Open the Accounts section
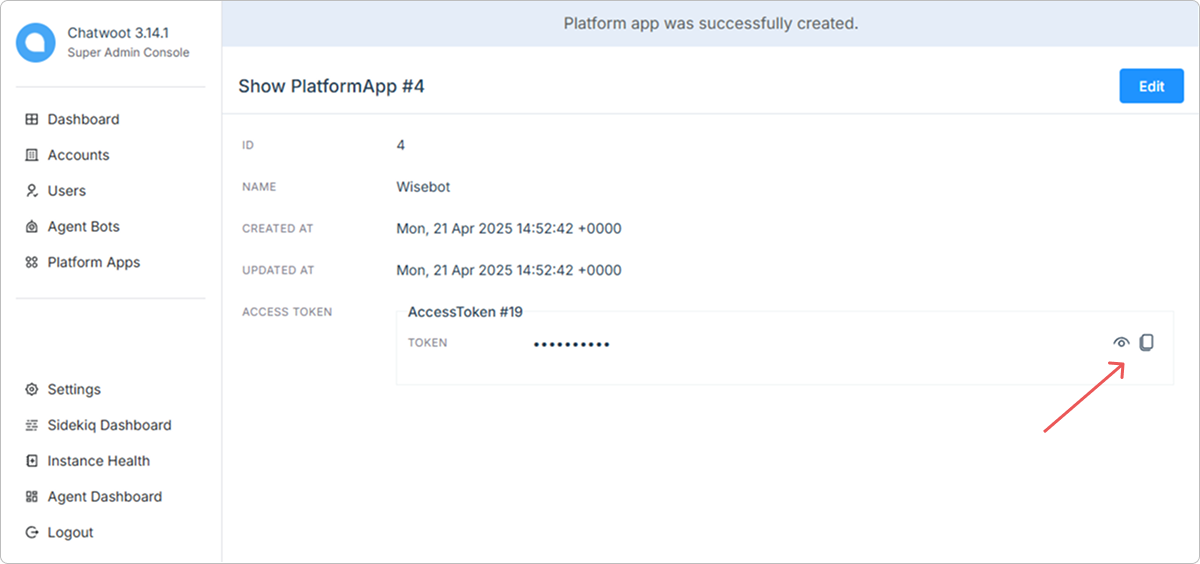1200x564 pixels. 79,155
